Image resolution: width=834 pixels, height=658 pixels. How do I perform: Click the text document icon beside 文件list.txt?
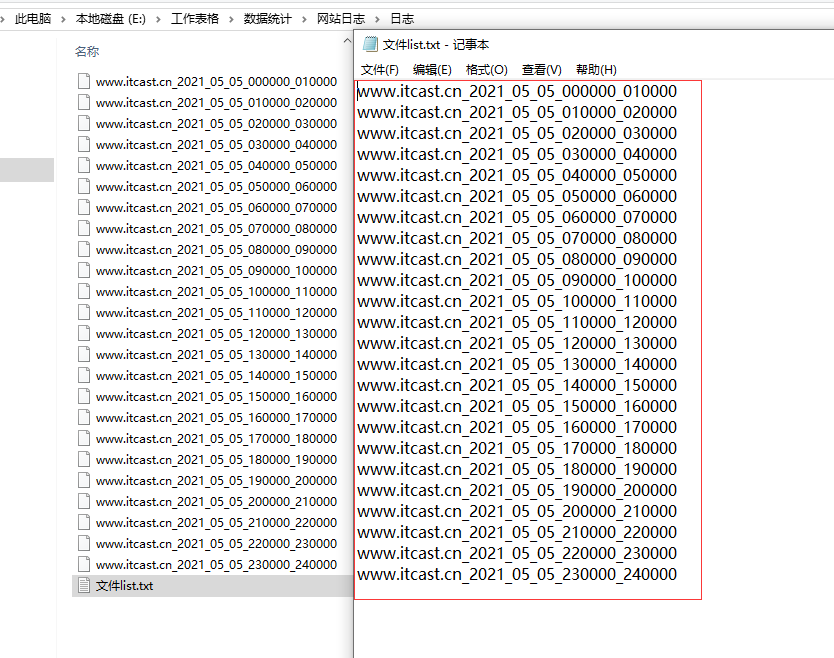(84, 585)
